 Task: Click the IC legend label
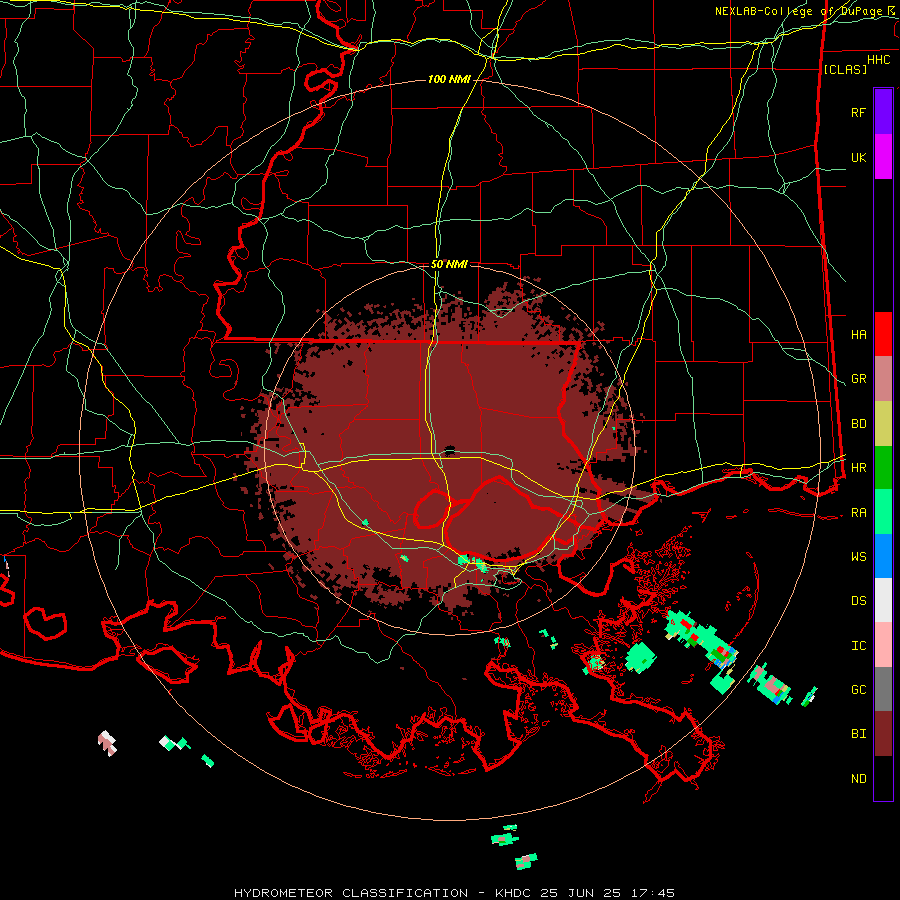tap(858, 646)
